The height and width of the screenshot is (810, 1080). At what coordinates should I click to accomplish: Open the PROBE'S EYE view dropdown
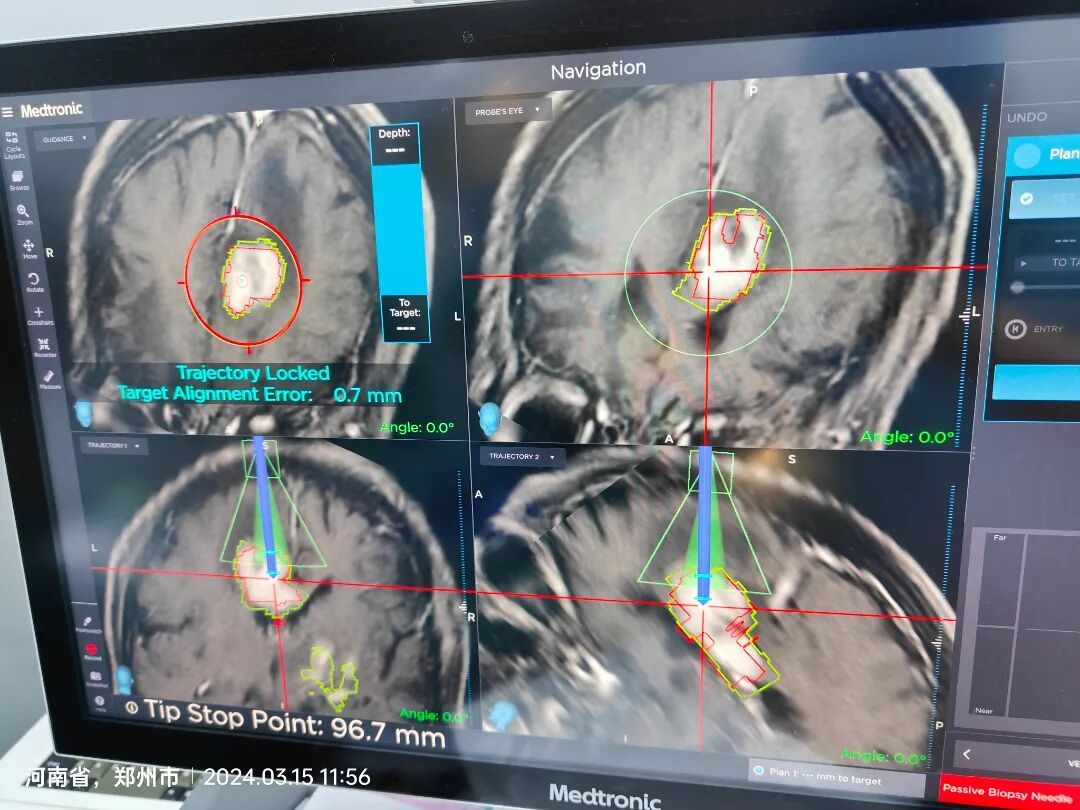pyautogui.click(x=507, y=111)
